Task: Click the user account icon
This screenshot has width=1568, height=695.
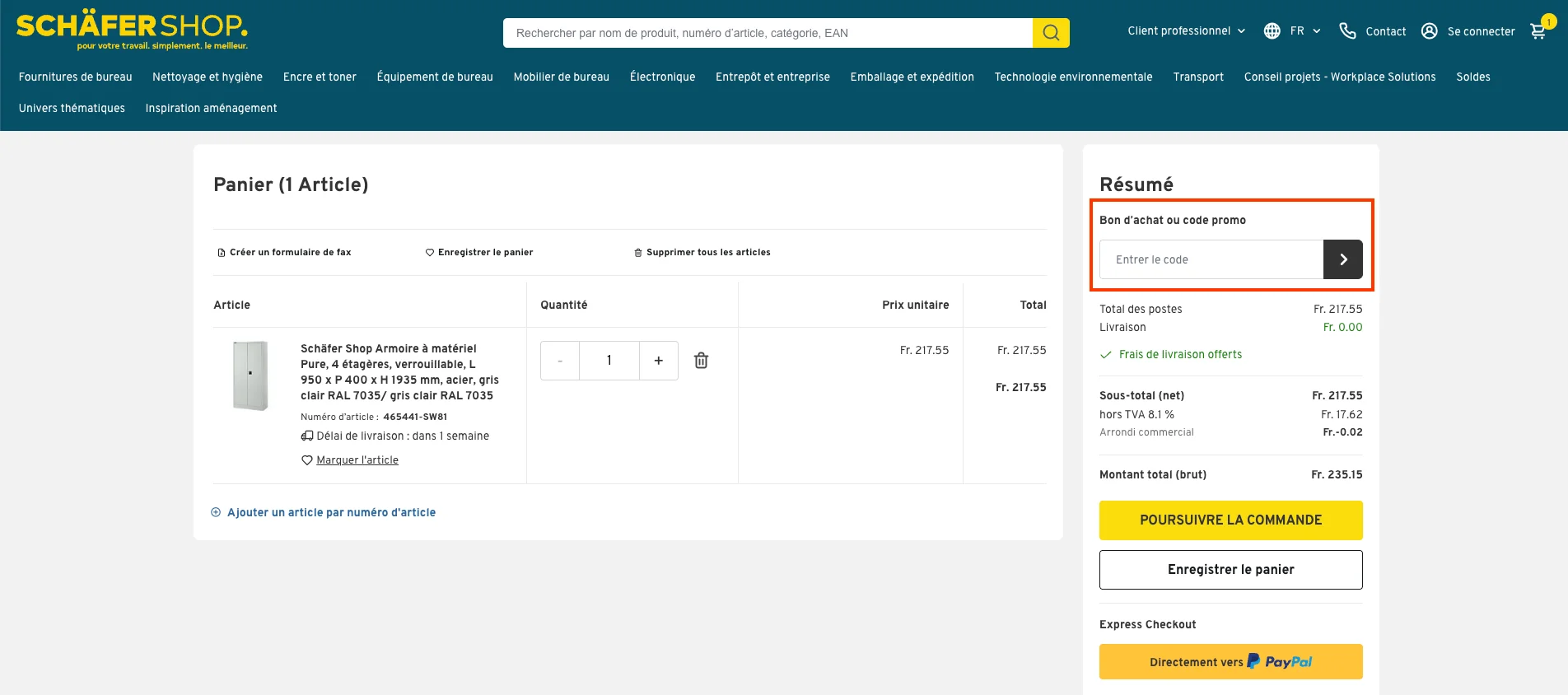Action: 1430,31
